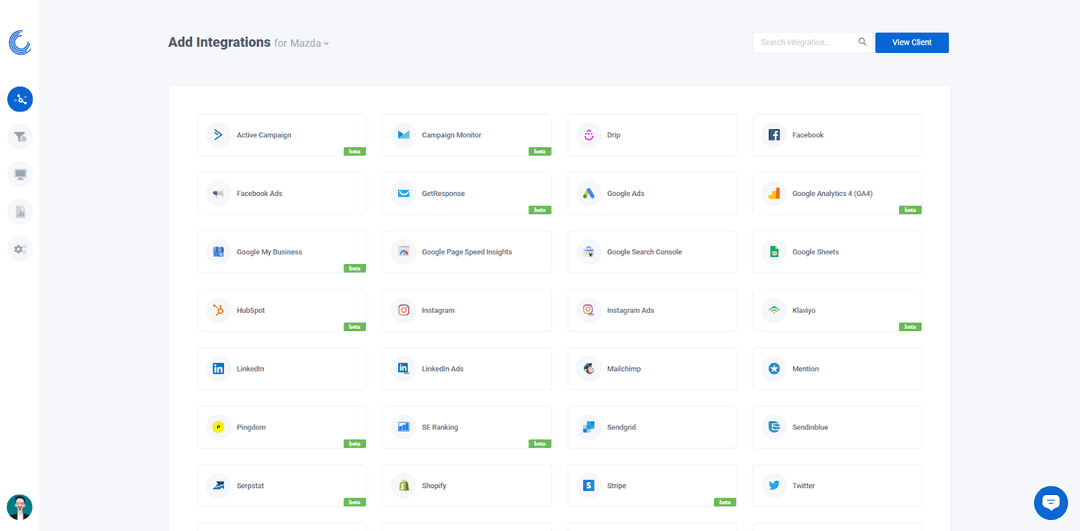Screen dimensions: 1080x531
Task: Click the Facebook Ads megaphone icon
Action: click(218, 194)
